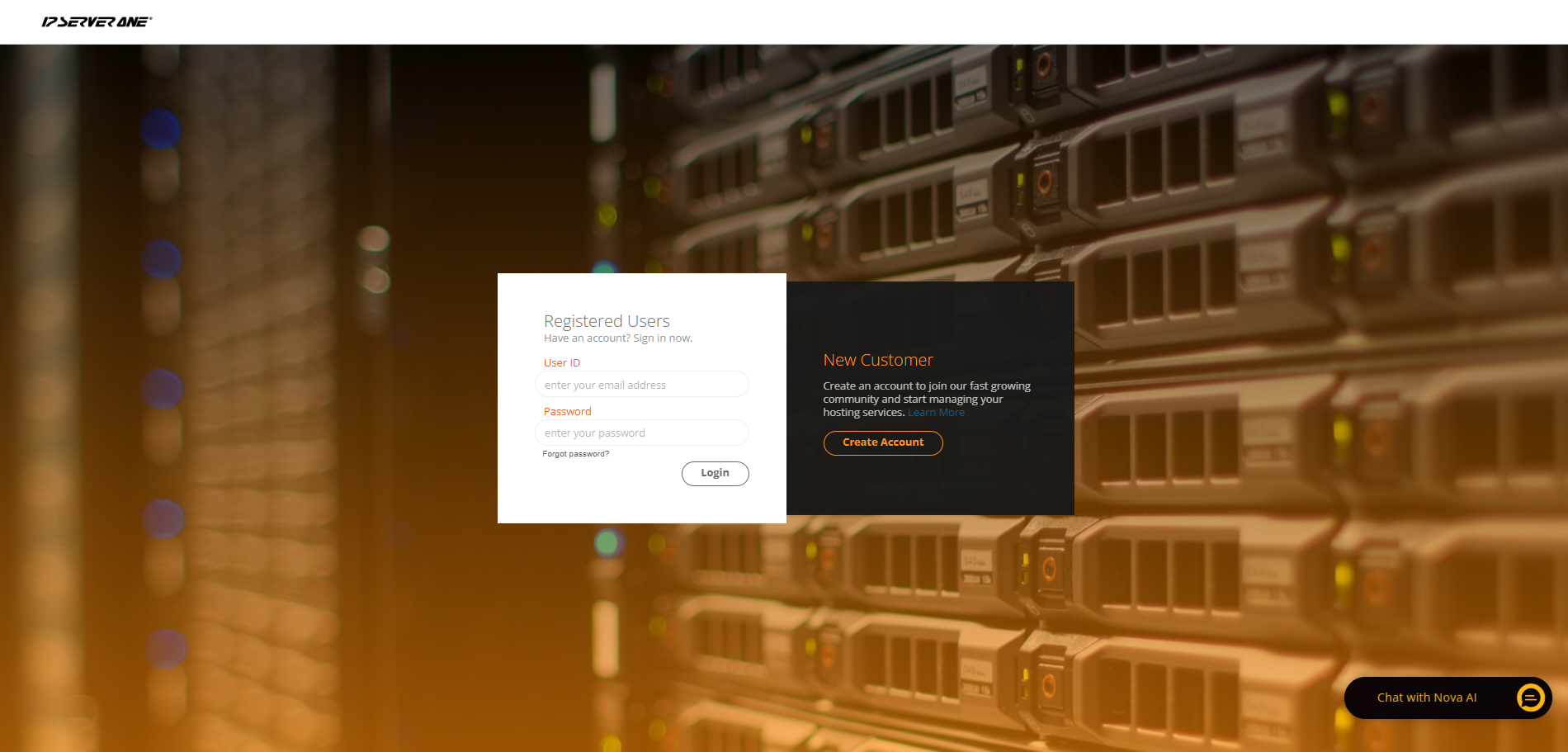1568x752 pixels.
Task: Open the Nova AI chat bubble icon
Action: (x=1530, y=698)
